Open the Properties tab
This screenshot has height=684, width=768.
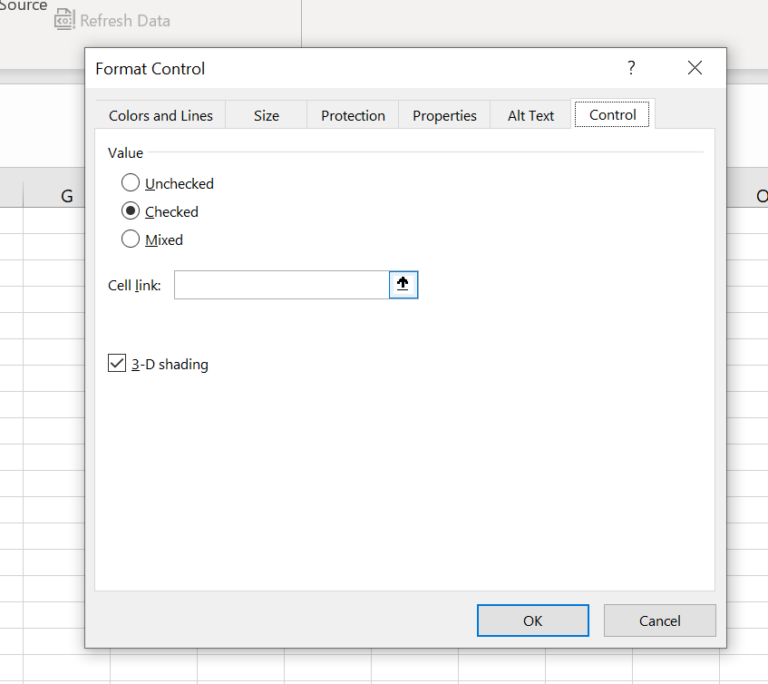[445, 116]
